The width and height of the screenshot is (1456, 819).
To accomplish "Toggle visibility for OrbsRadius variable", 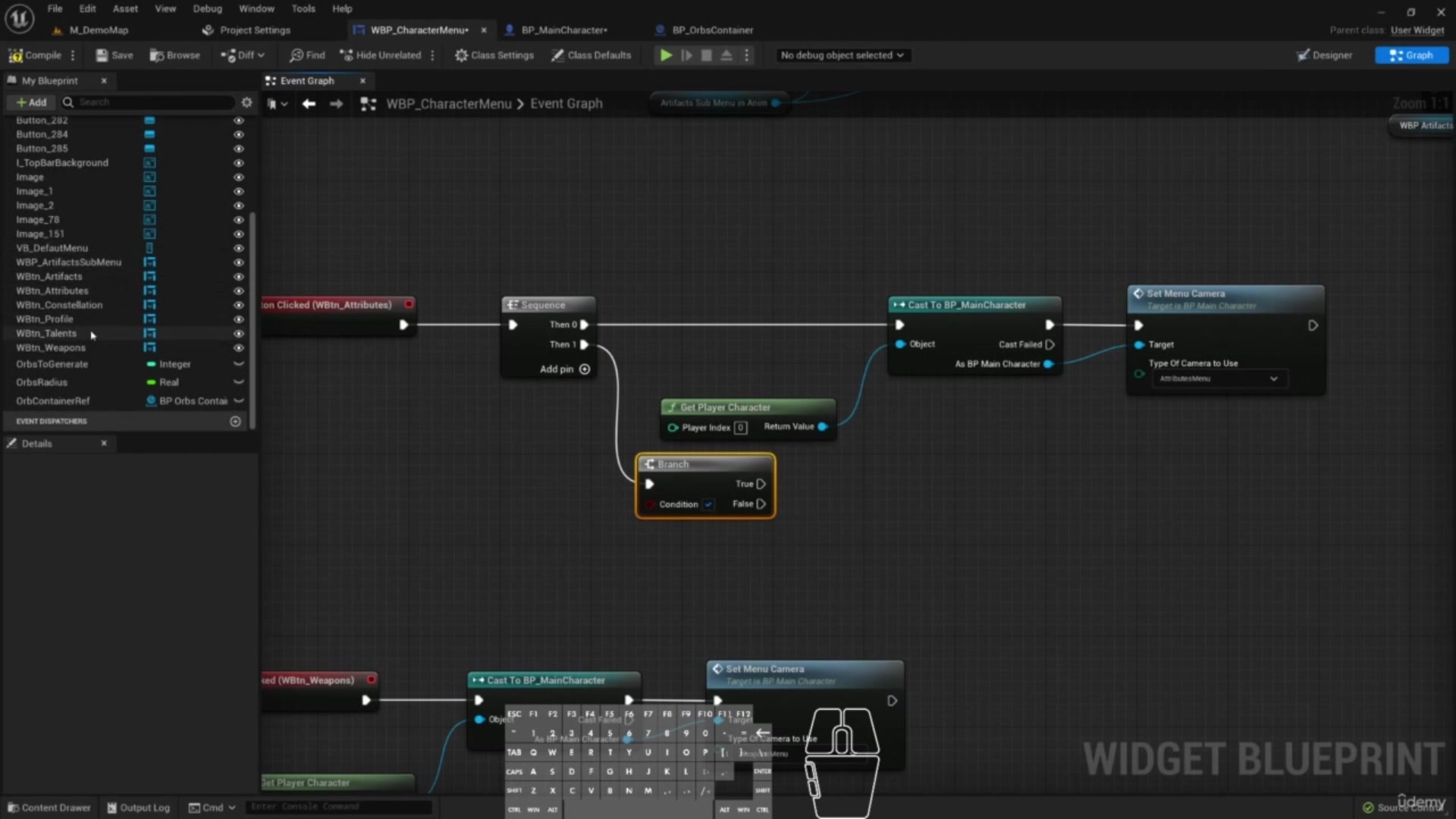I will [238, 383].
